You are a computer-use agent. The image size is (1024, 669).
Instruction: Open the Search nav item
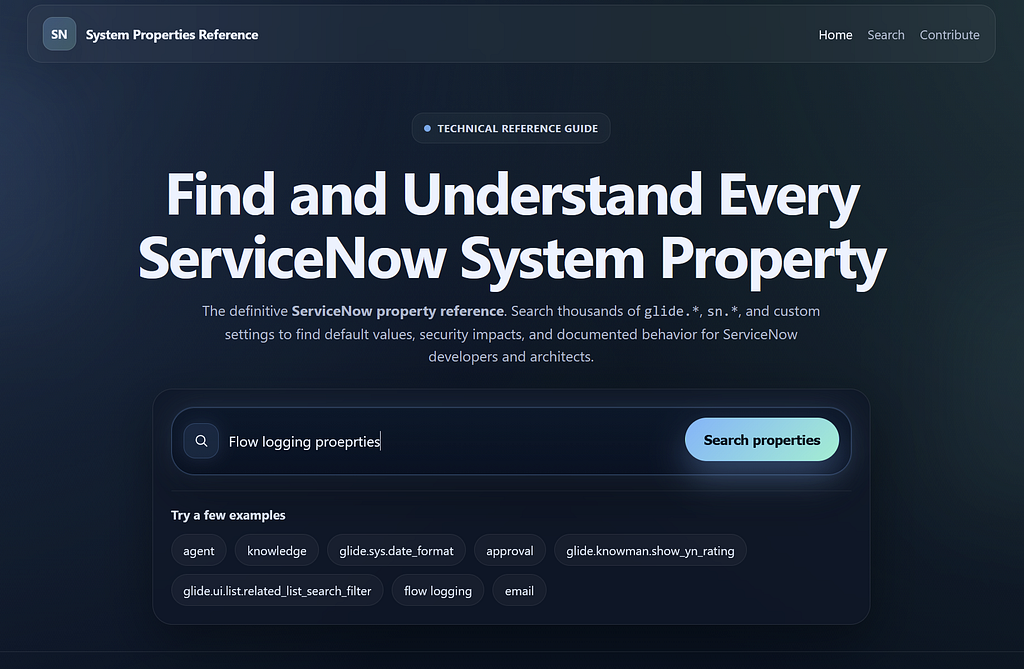click(x=886, y=35)
